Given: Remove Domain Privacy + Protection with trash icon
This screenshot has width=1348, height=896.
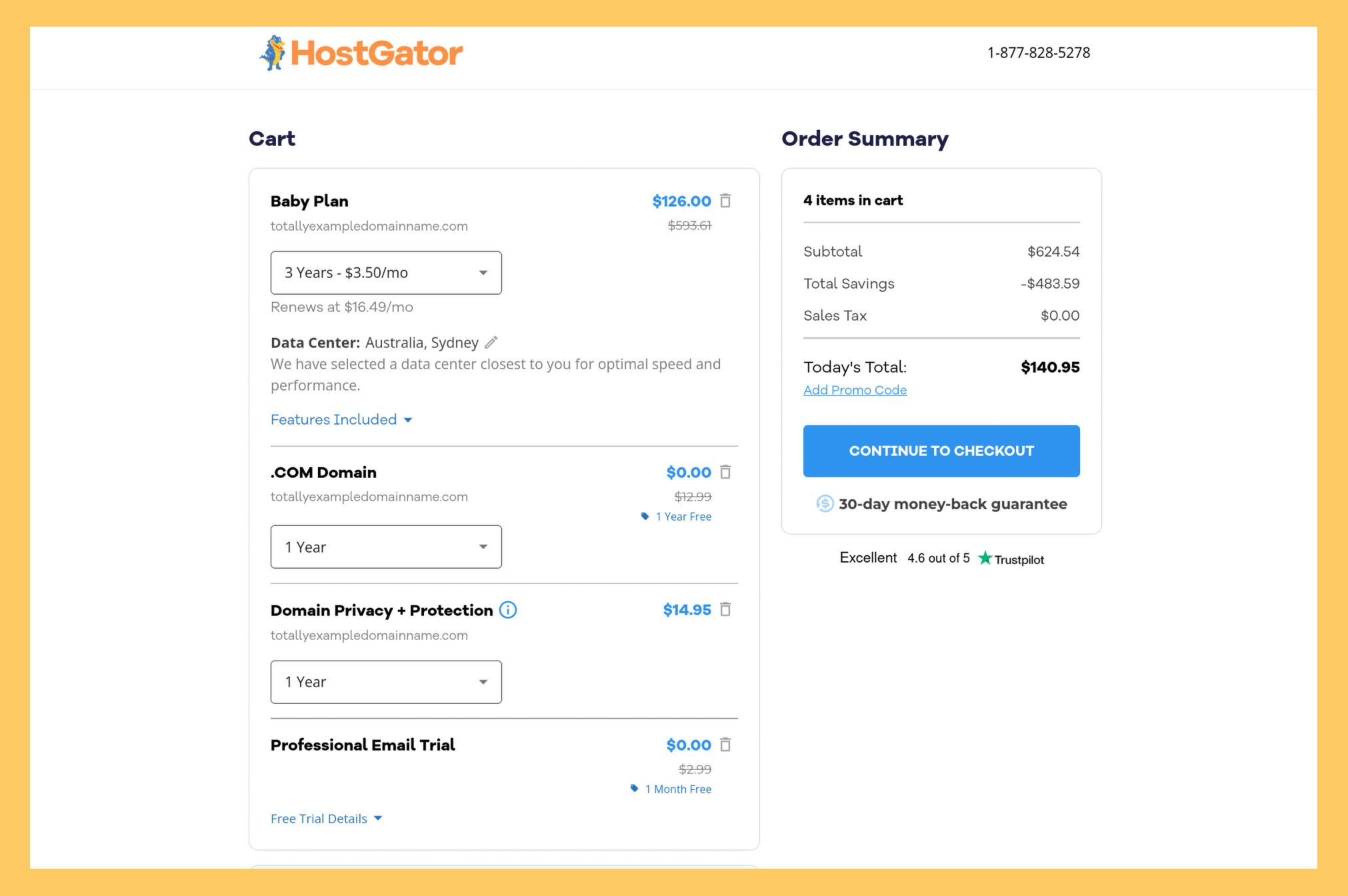Looking at the screenshot, I should (725, 609).
